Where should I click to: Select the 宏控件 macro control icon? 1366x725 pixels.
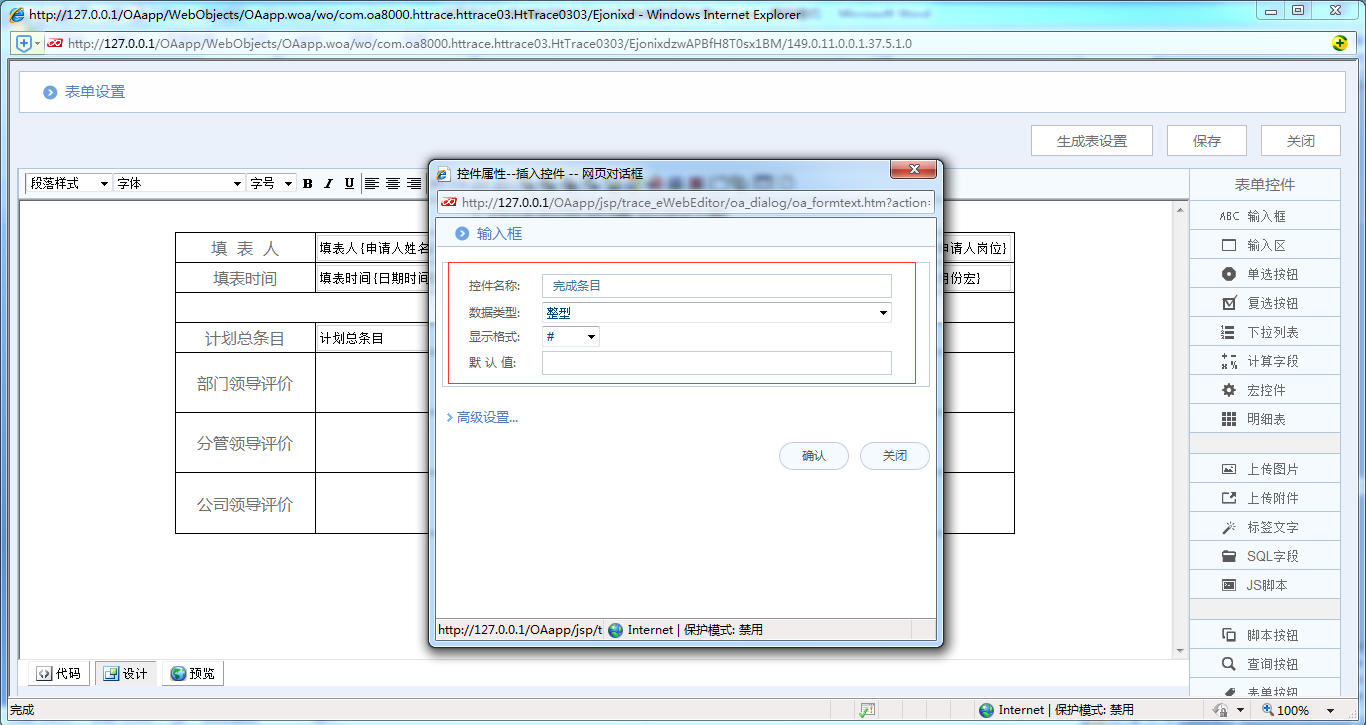coord(1264,389)
